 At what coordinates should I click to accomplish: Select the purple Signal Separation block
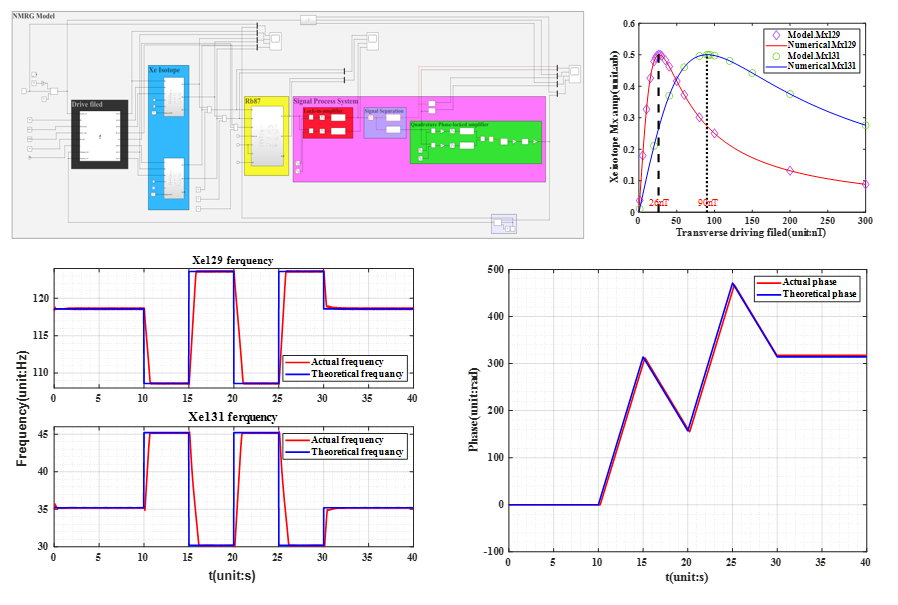tap(384, 125)
